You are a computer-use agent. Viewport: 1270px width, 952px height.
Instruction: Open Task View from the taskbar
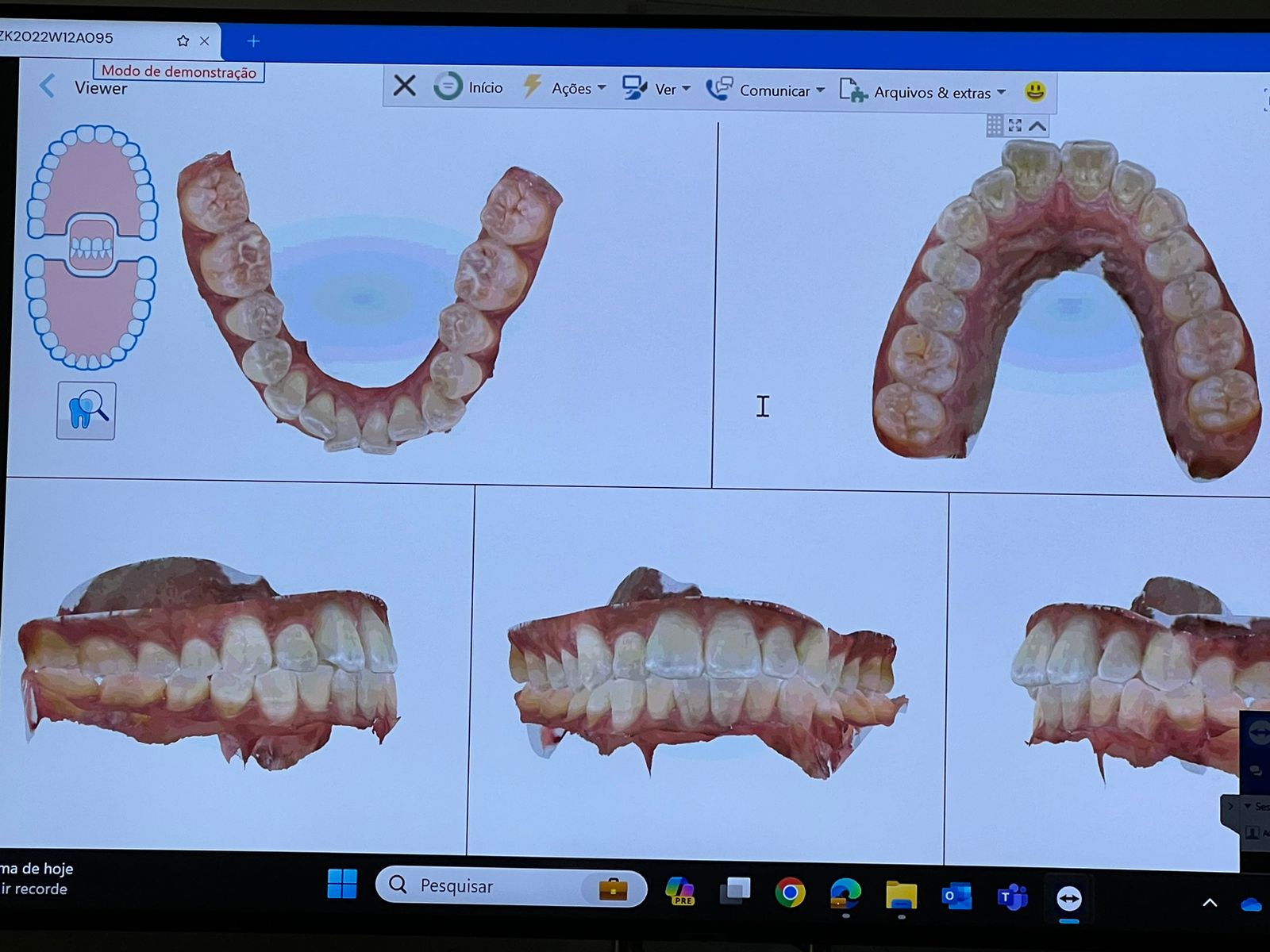pyautogui.click(x=735, y=891)
